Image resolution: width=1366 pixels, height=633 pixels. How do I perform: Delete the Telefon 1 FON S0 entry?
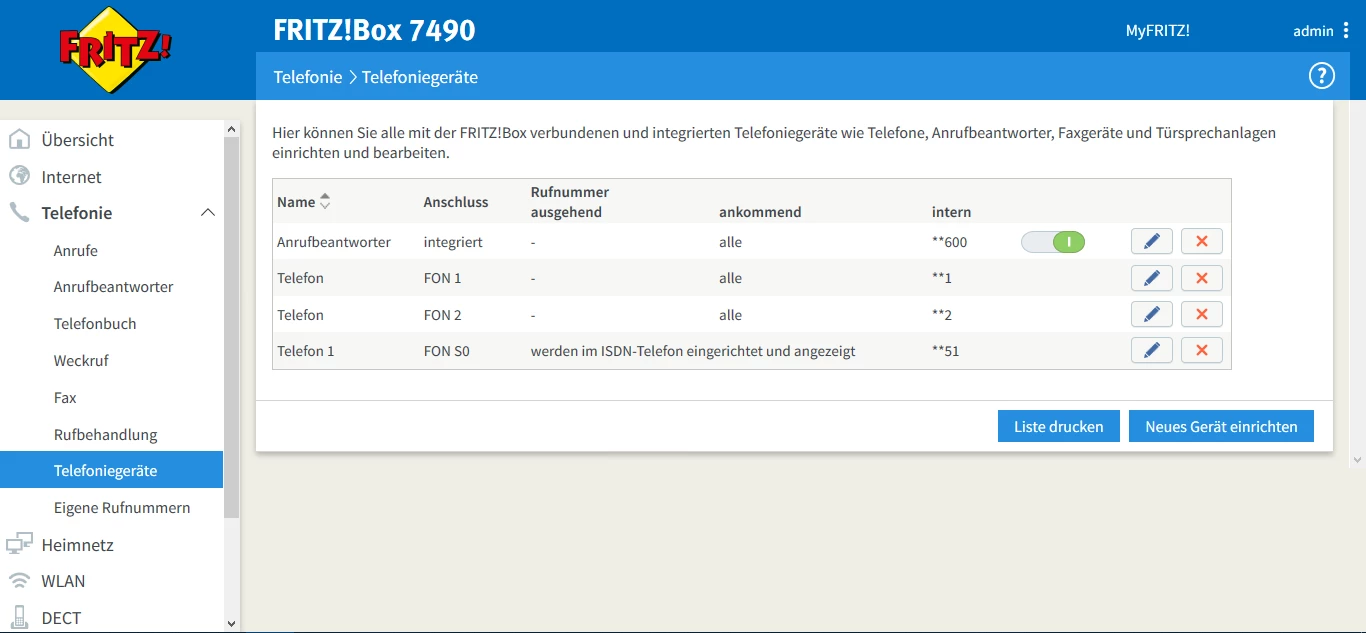click(x=1202, y=350)
